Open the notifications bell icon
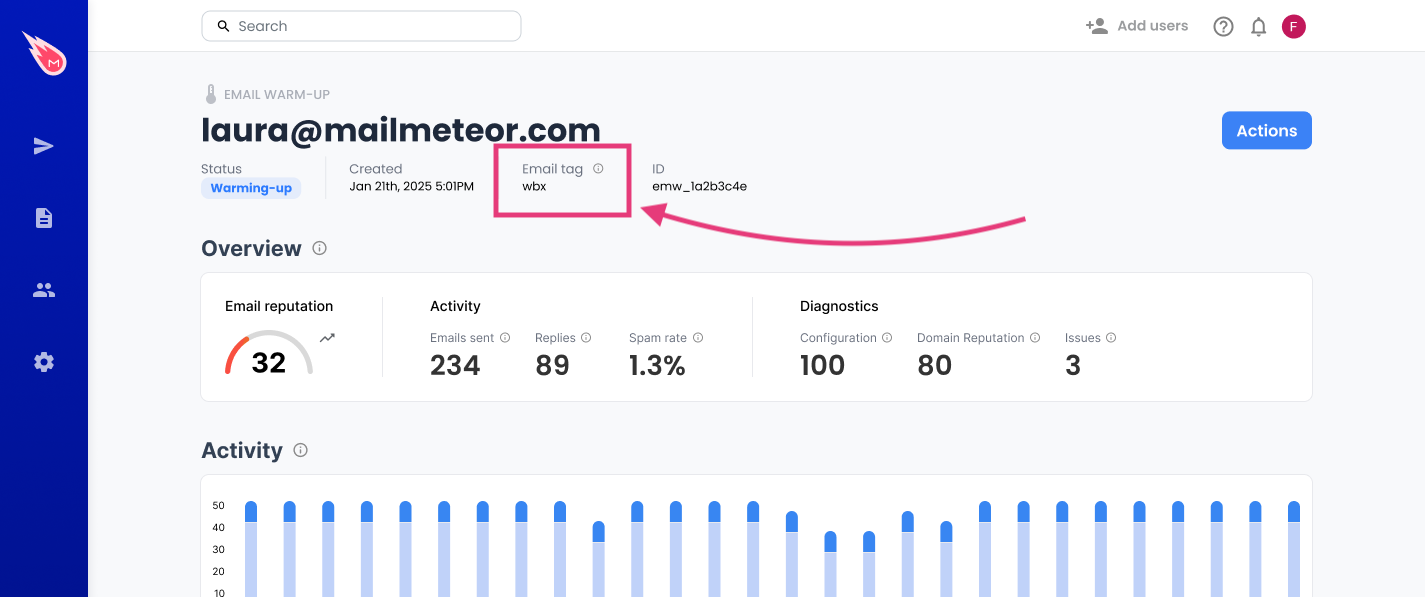1425x597 pixels. click(1259, 27)
